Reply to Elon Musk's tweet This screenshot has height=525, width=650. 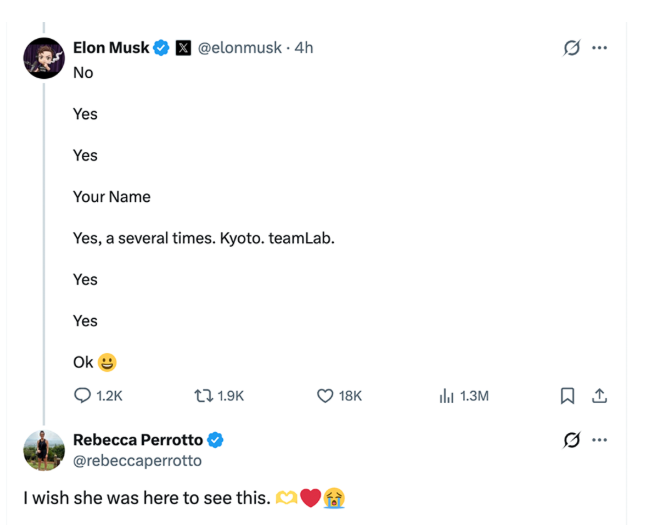[x=83, y=396]
